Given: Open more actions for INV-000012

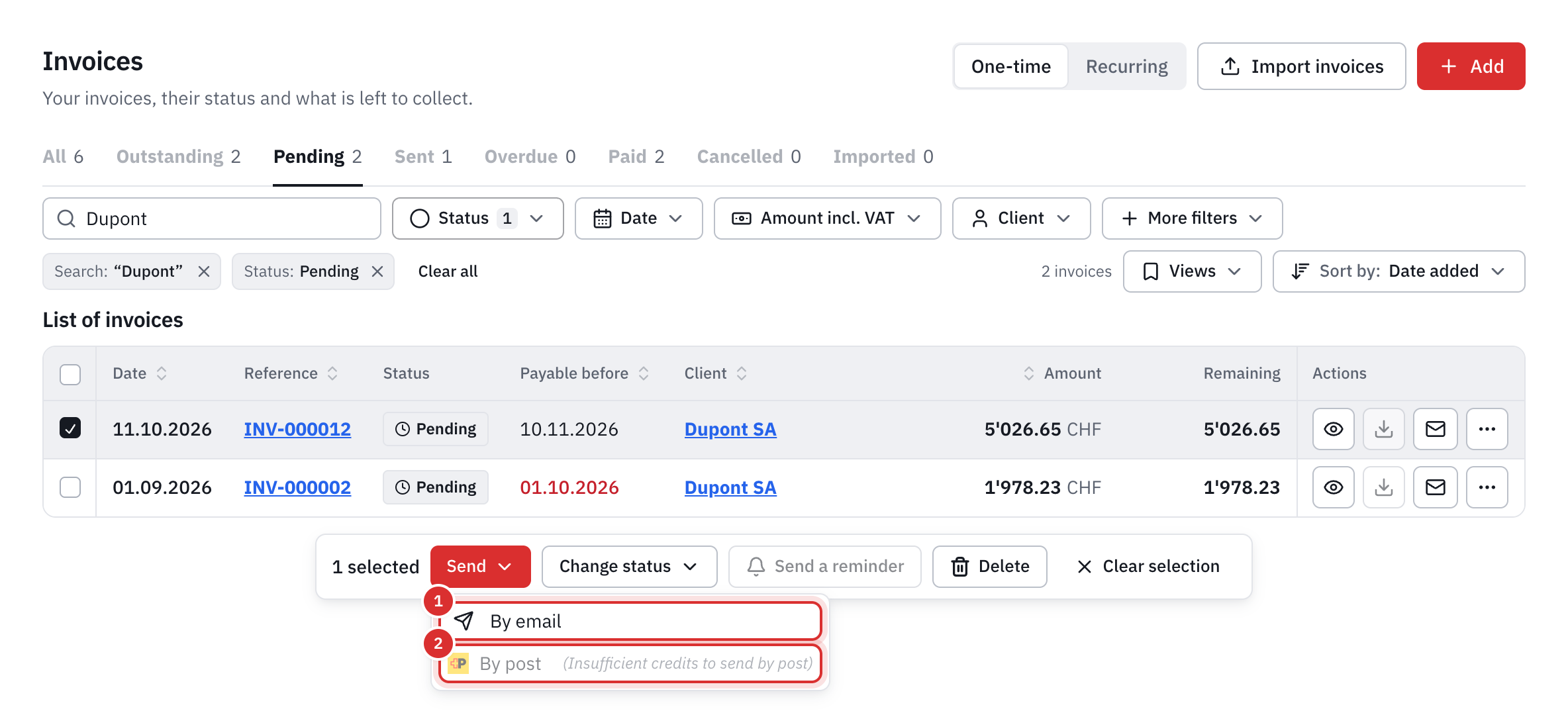Looking at the screenshot, I should [1487, 429].
